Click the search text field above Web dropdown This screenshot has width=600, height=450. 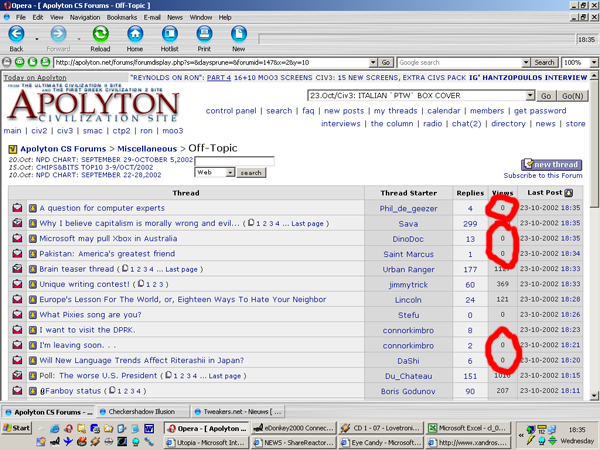pyautogui.click(x=234, y=160)
